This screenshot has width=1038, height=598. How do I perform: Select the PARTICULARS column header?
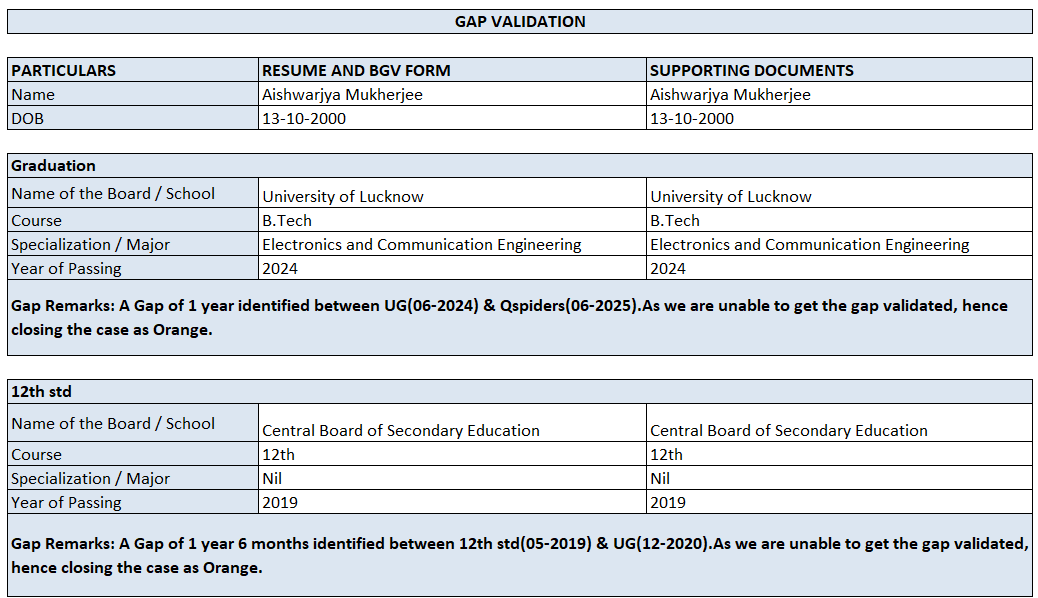click(63, 70)
